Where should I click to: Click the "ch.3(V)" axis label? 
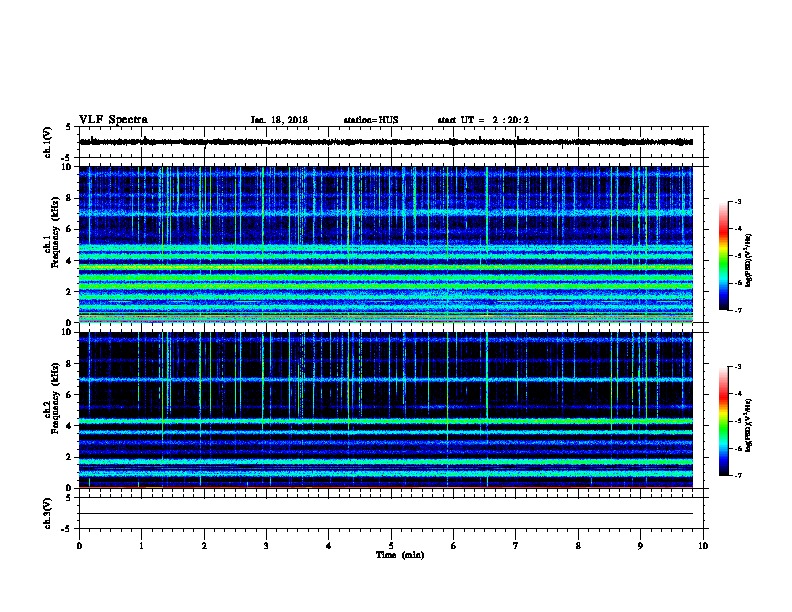pyautogui.click(x=47, y=513)
